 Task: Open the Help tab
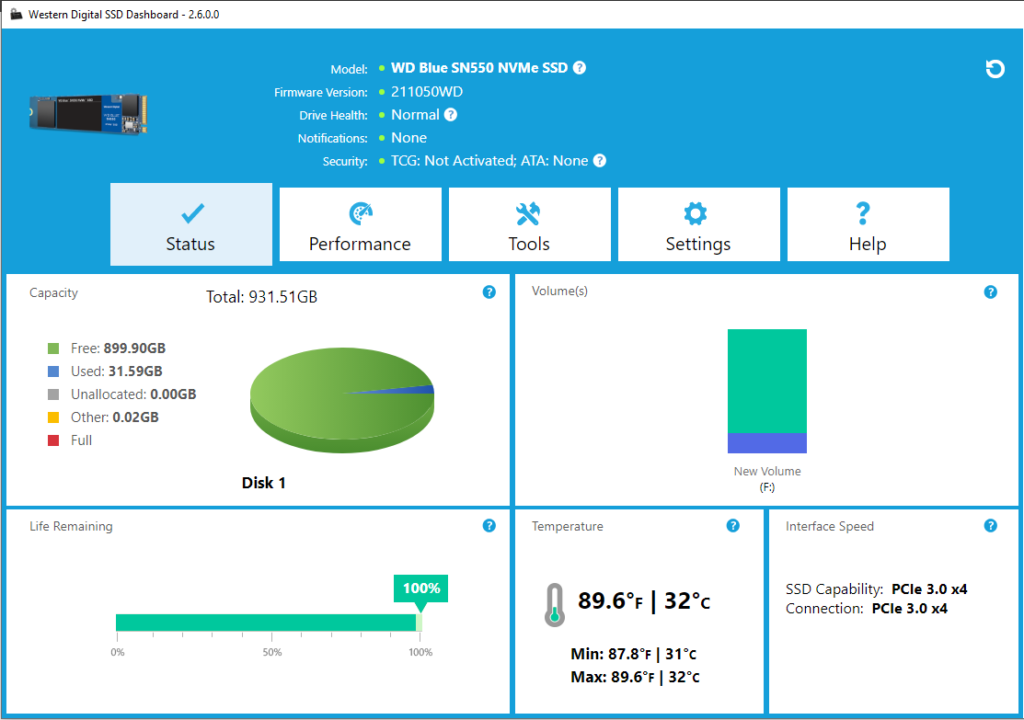click(868, 224)
